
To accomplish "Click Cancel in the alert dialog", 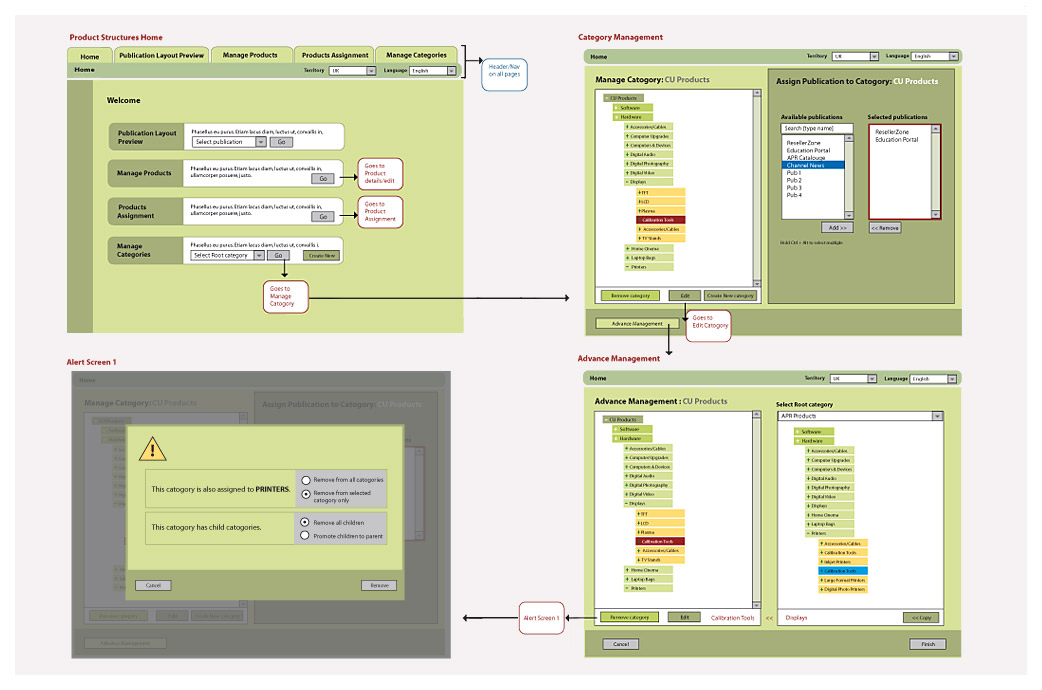I will pos(153,586).
